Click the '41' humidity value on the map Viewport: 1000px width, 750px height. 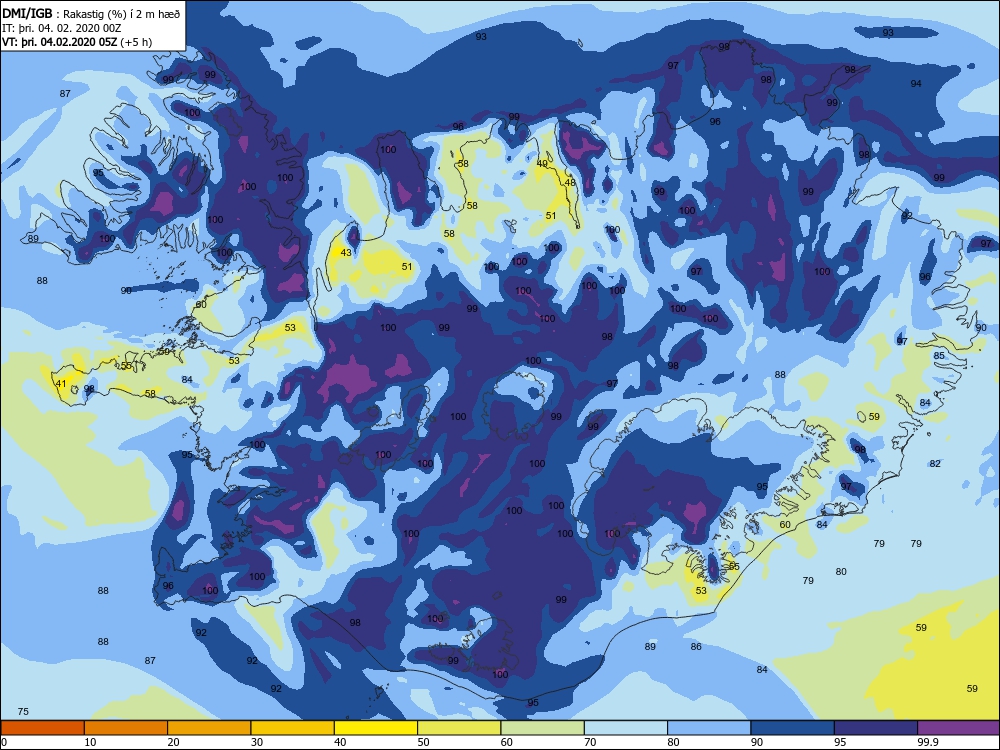(x=61, y=383)
